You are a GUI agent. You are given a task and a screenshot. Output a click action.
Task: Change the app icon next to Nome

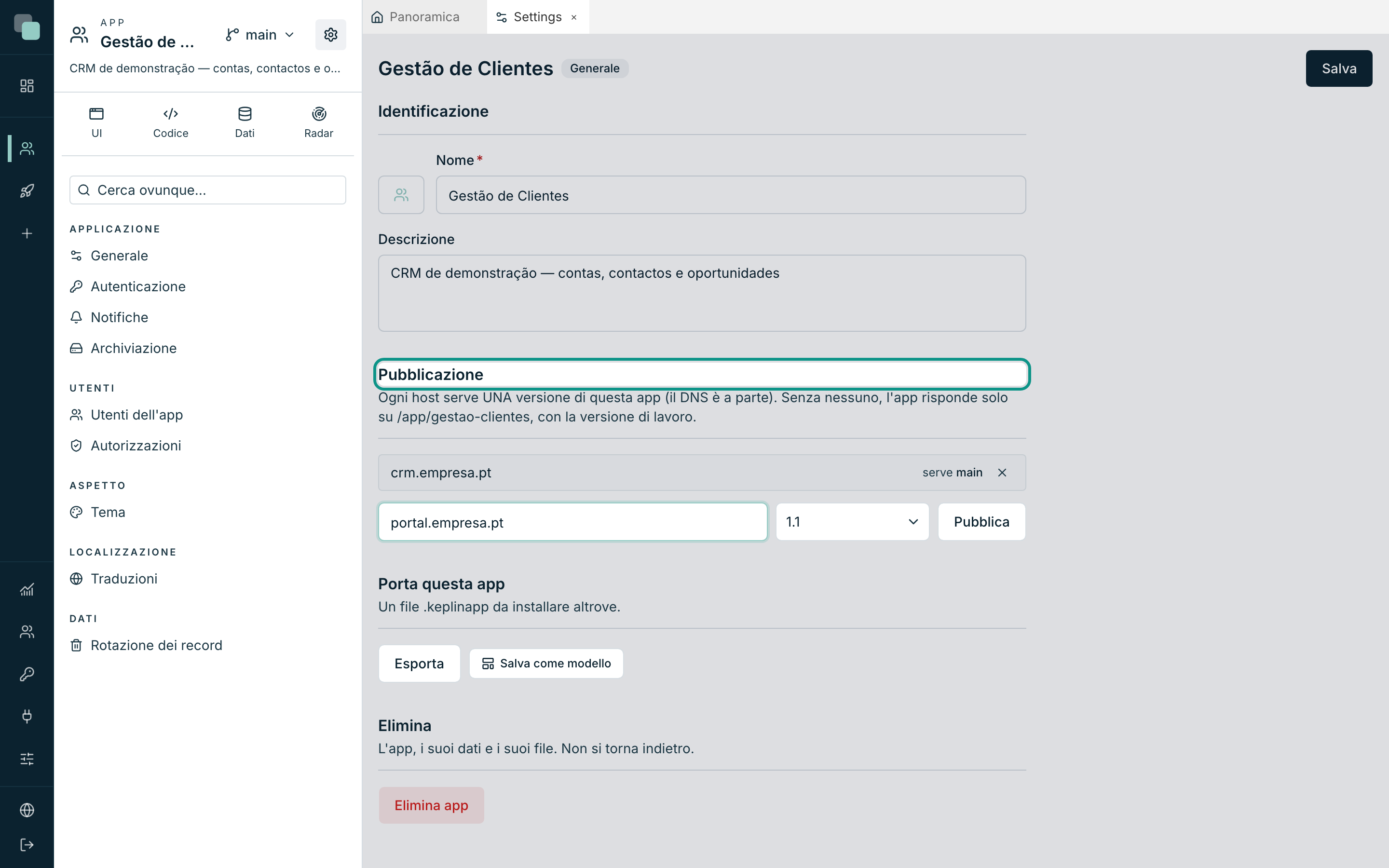tap(401, 195)
